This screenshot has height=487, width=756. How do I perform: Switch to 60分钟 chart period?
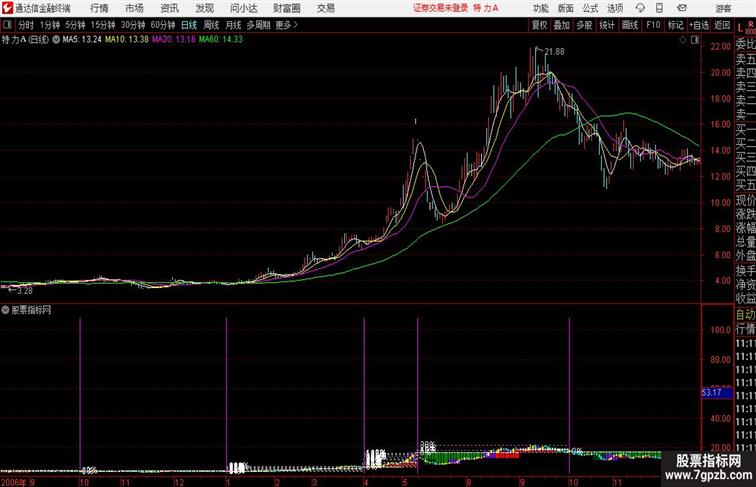coord(163,25)
